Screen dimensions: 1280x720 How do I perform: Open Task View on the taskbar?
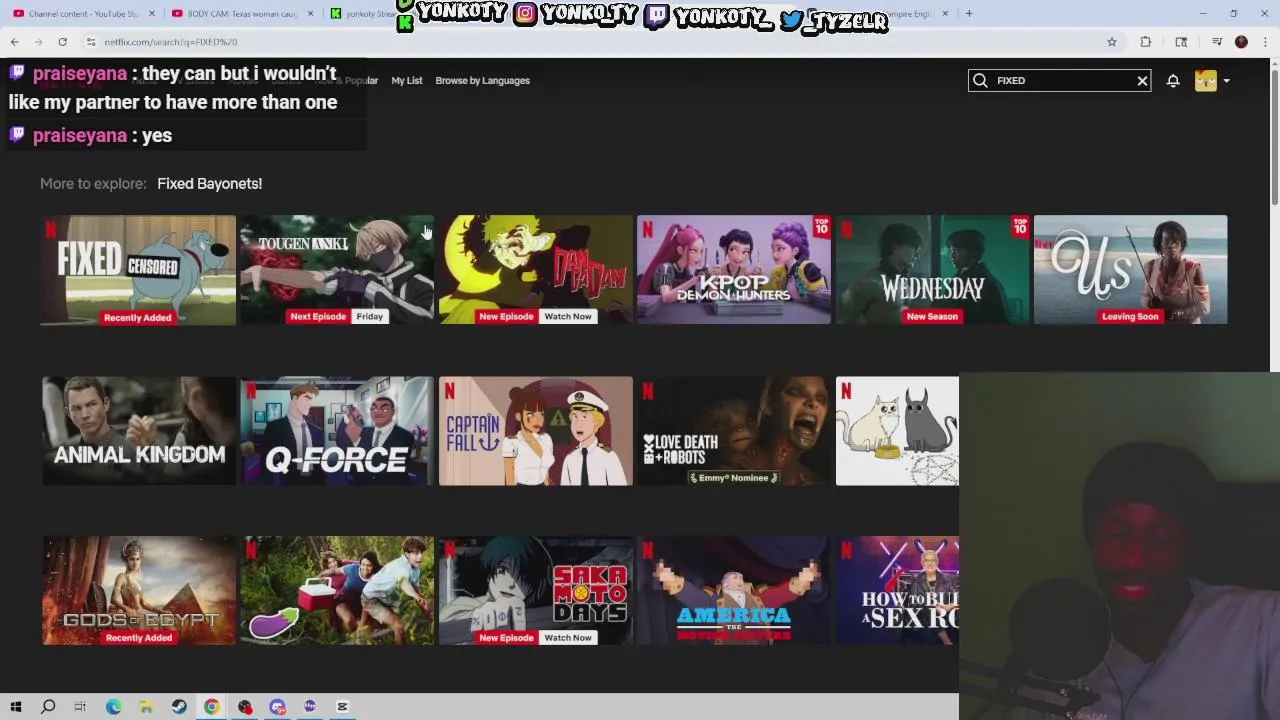click(x=80, y=707)
